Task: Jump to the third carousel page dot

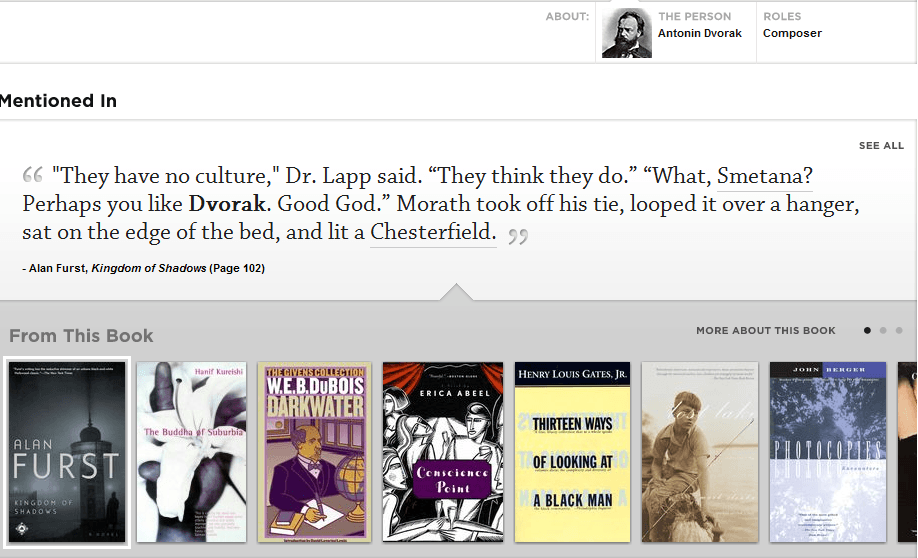Action: click(x=899, y=331)
